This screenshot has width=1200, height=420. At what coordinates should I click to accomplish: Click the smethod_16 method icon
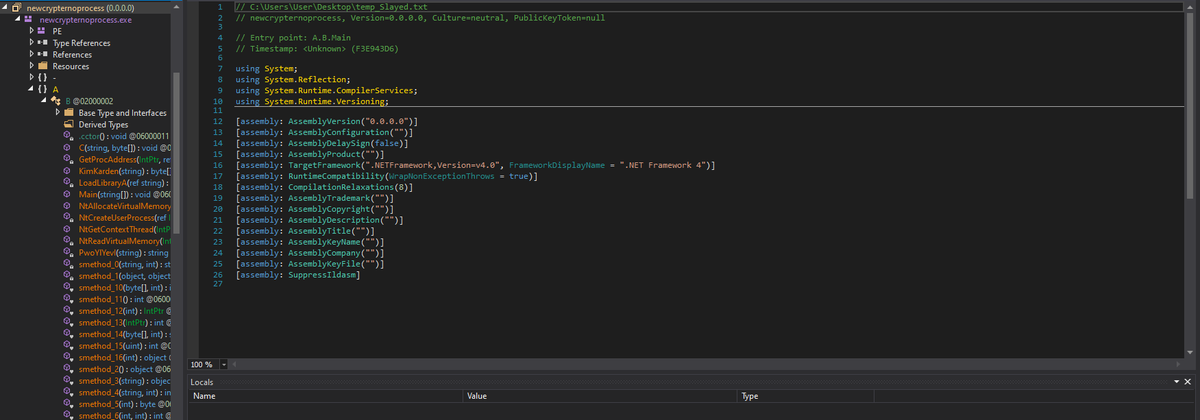coord(70,357)
